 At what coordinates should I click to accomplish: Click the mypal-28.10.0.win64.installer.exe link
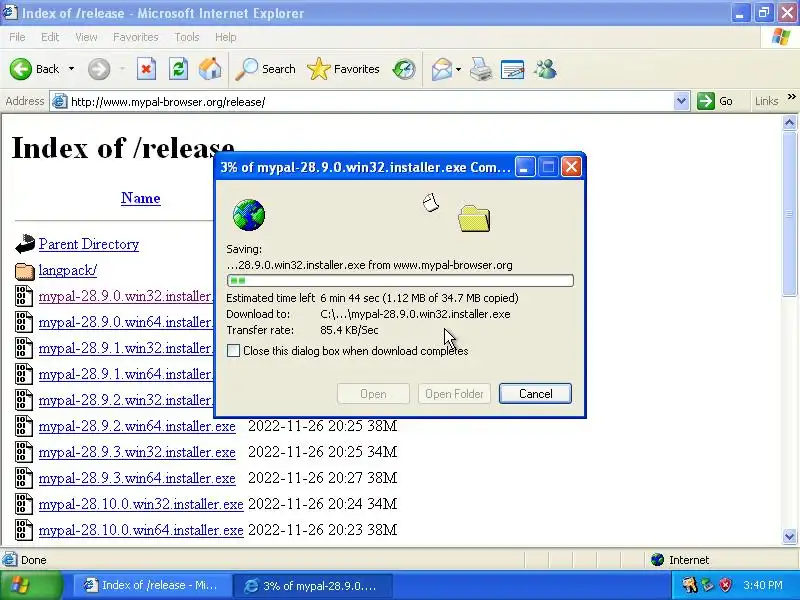pos(141,530)
